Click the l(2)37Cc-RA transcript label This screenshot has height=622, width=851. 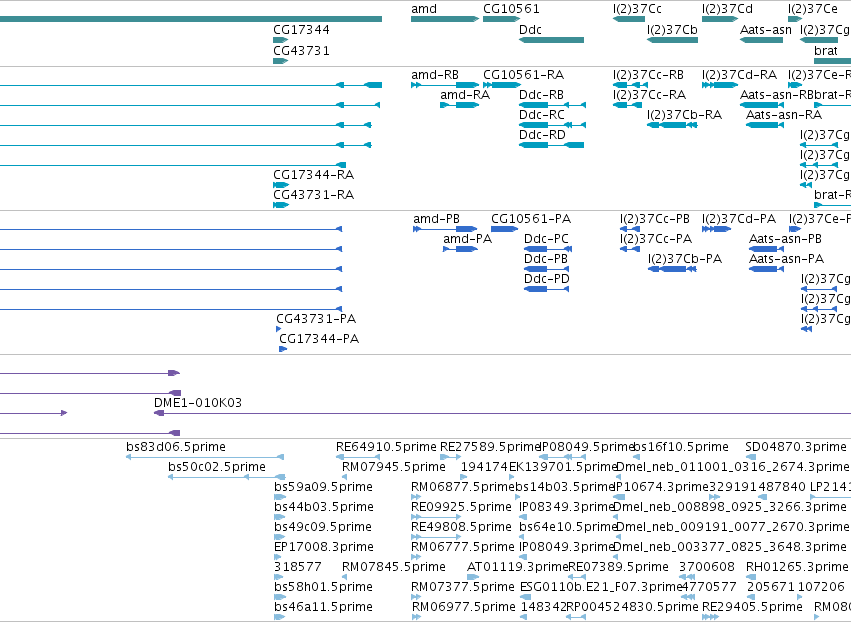(x=650, y=95)
